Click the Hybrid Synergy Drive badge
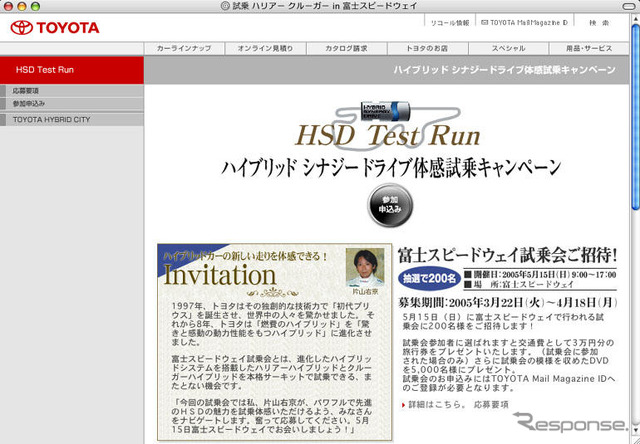640x444 pixels. (x=386, y=111)
